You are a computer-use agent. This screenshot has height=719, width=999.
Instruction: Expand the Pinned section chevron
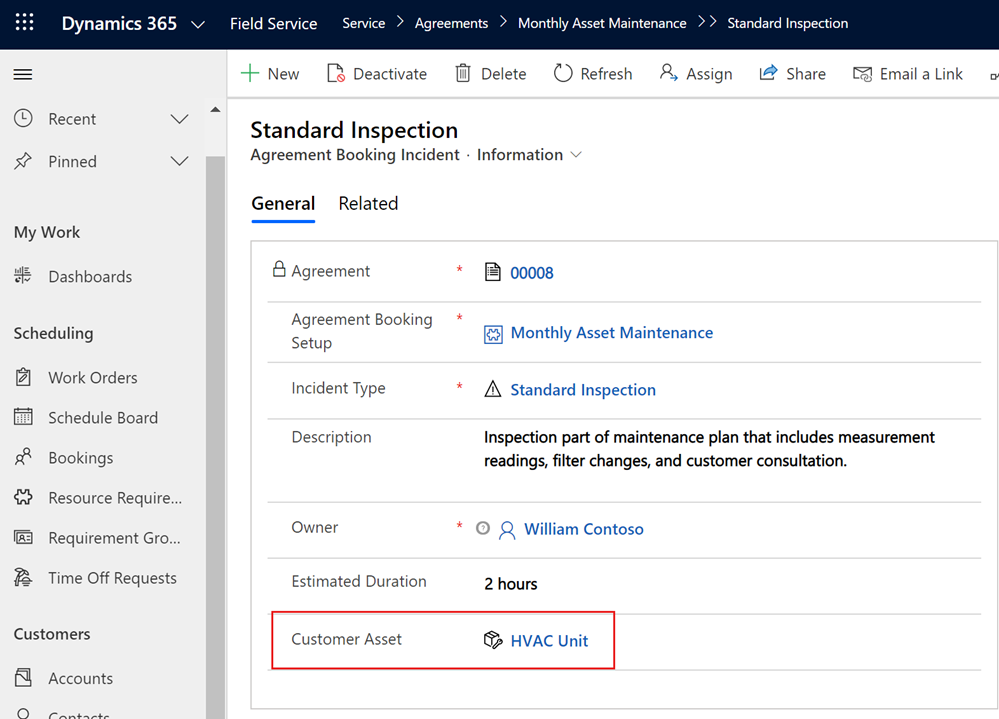click(x=180, y=161)
